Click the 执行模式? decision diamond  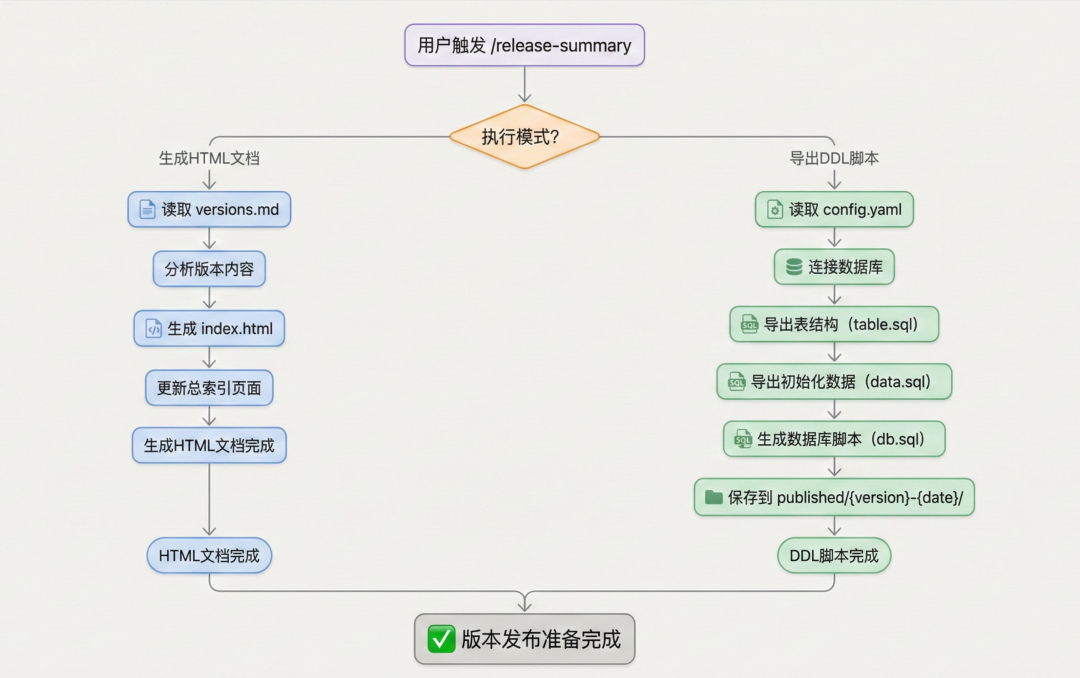click(x=524, y=136)
